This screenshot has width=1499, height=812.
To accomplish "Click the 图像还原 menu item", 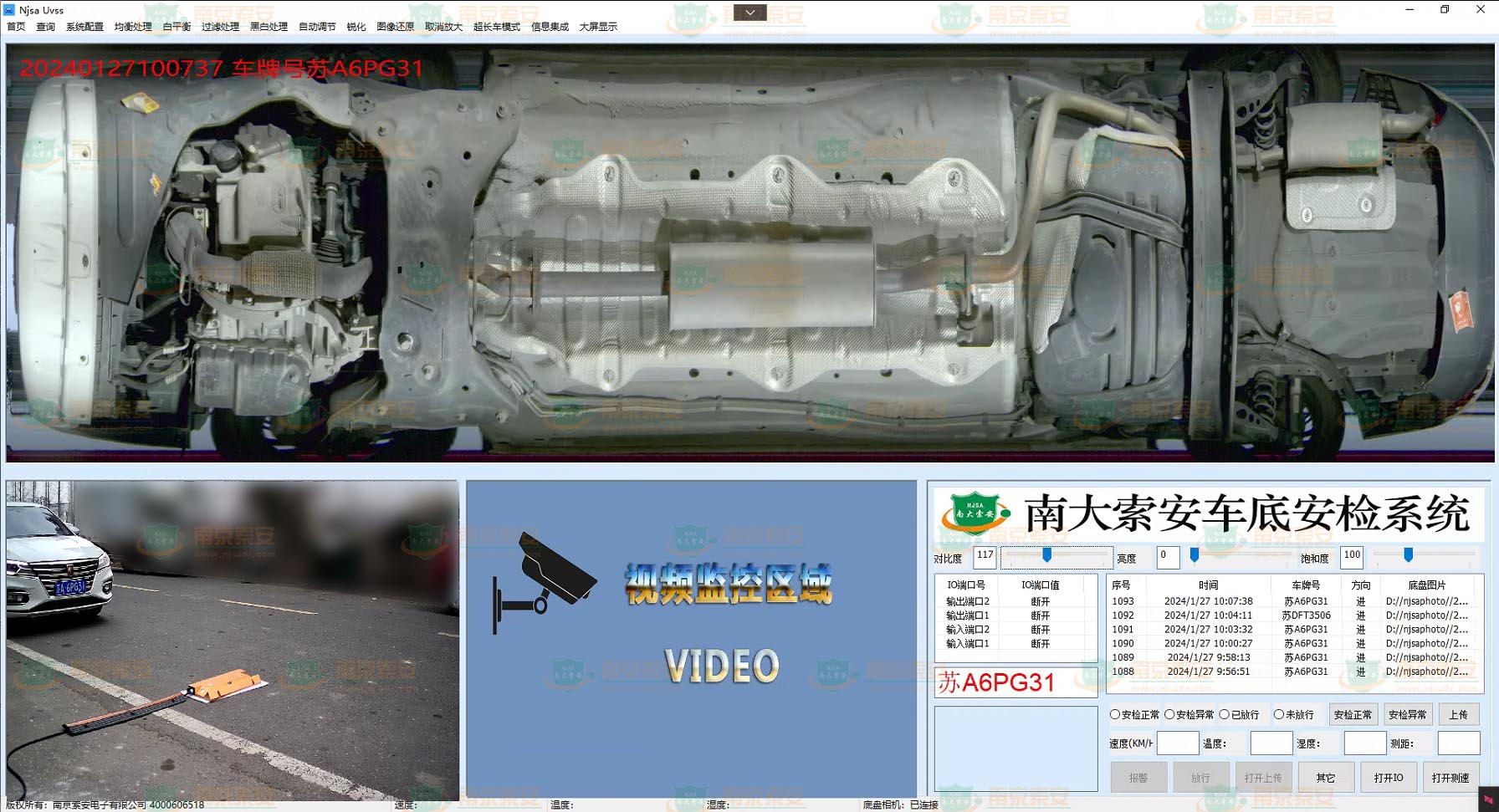I will (395, 27).
